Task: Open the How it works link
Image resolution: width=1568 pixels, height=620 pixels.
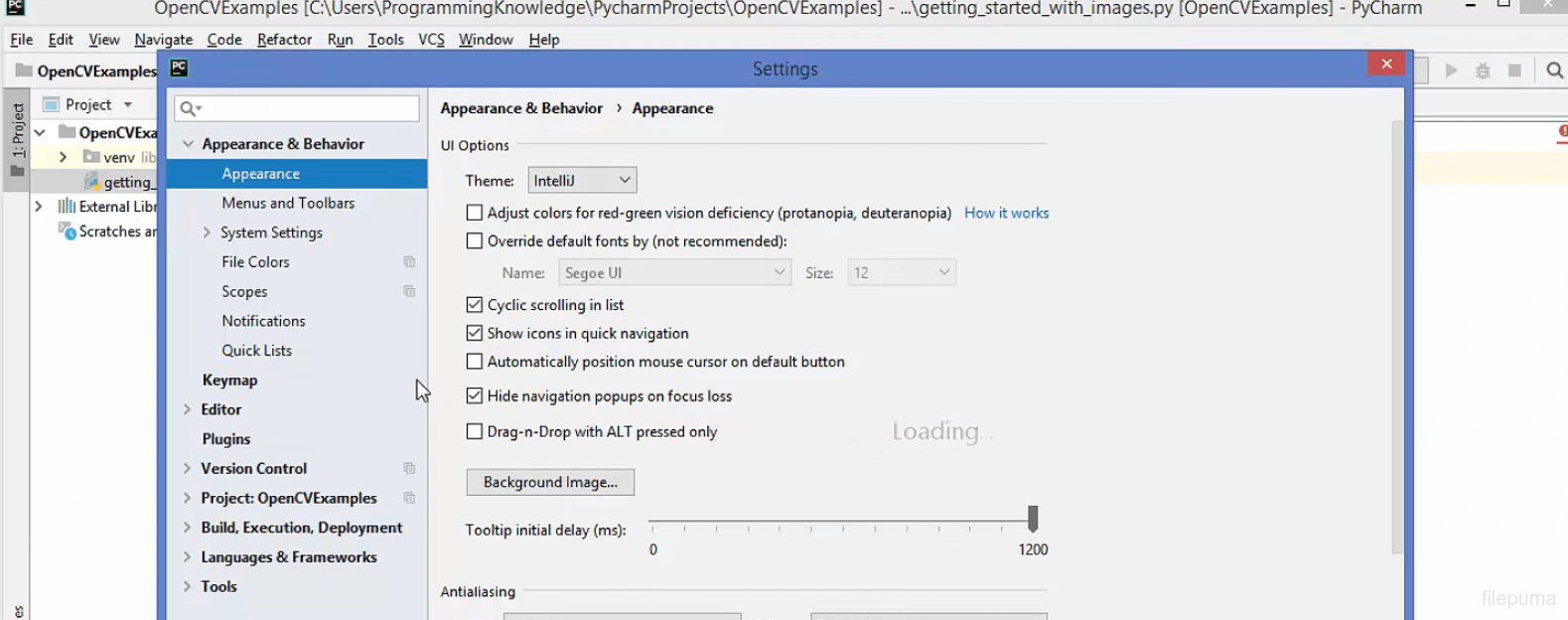Action: pyautogui.click(x=1006, y=213)
